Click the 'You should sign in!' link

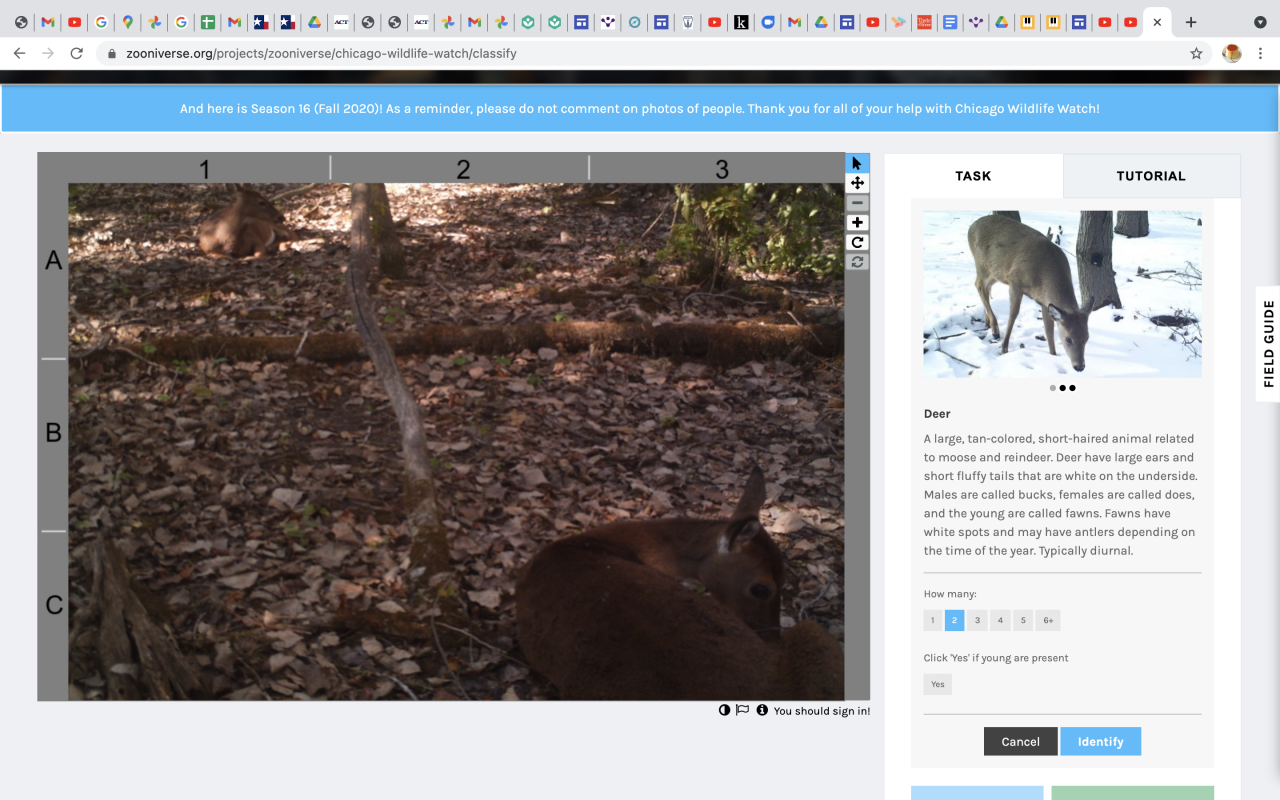(x=821, y=711)
